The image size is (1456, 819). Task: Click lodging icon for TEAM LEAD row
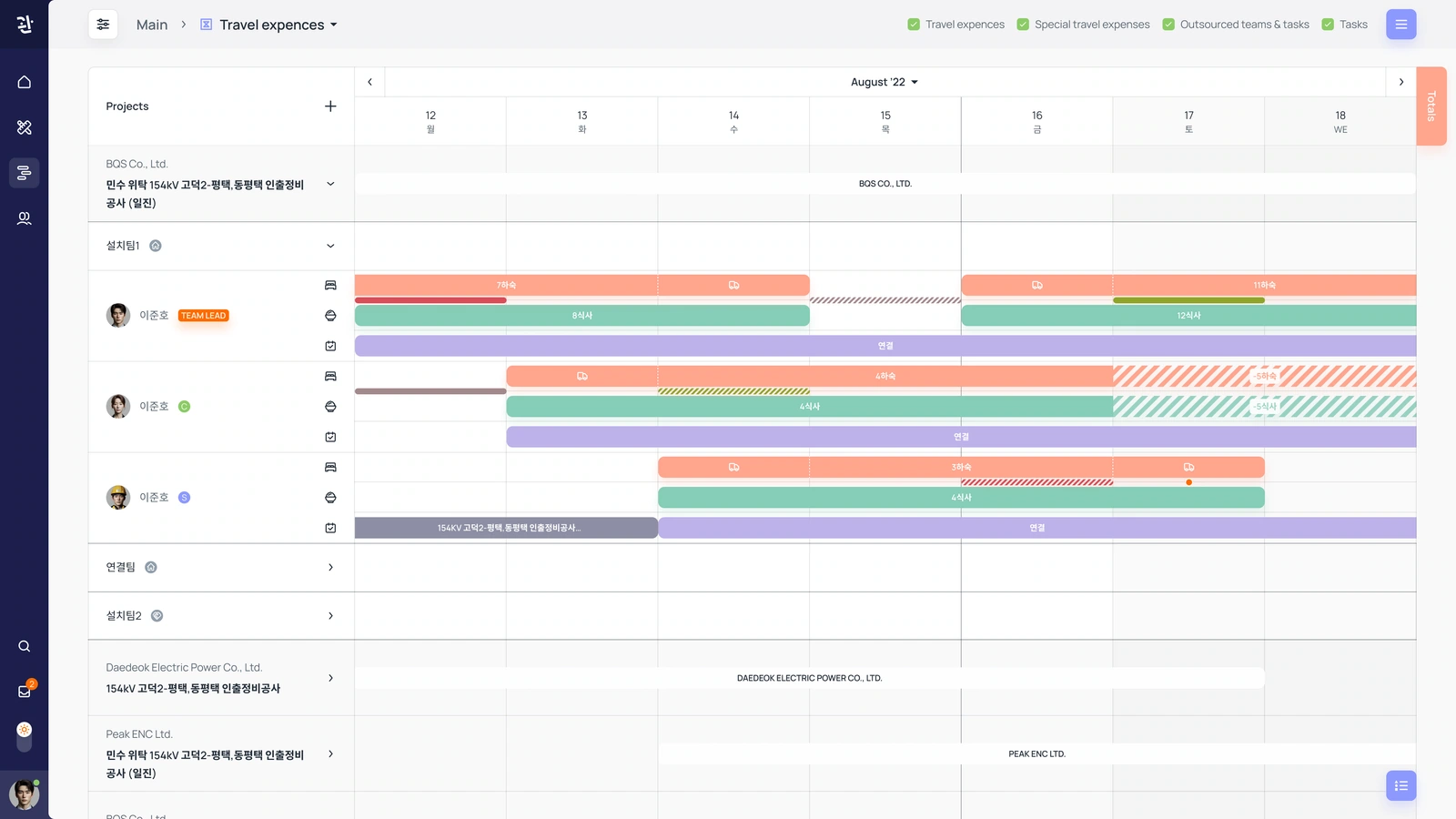coord(330,286)
